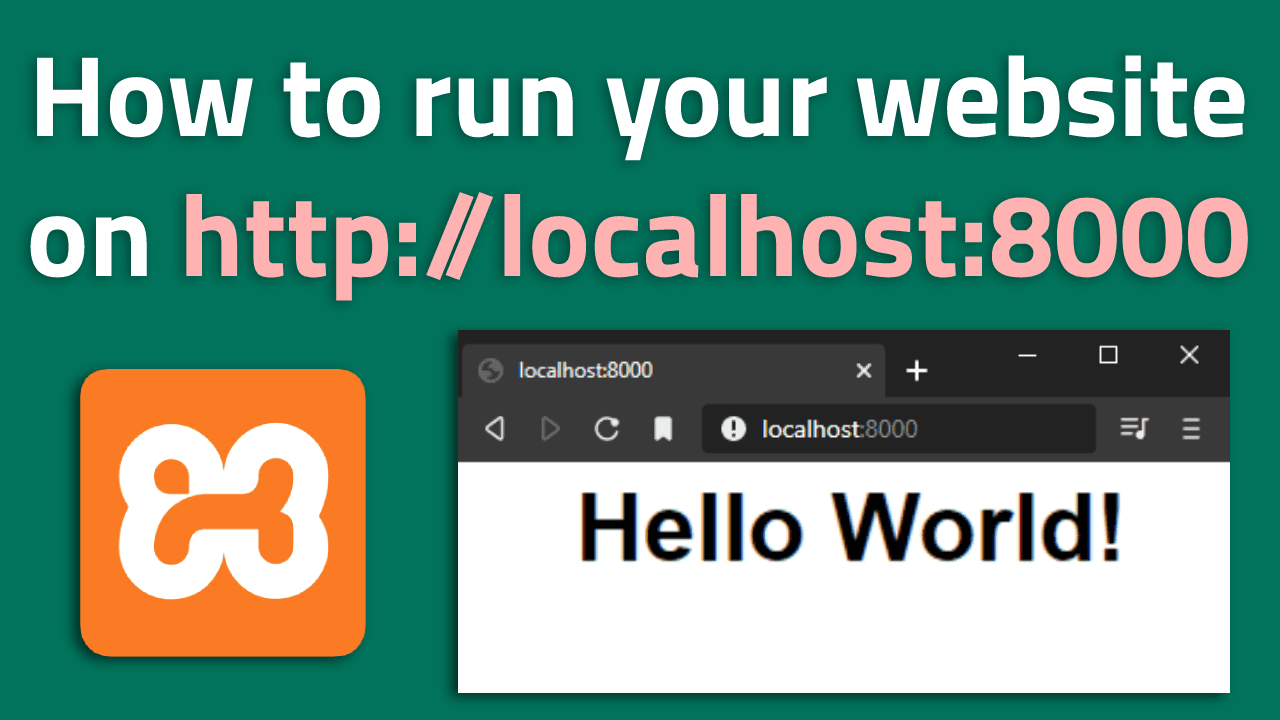
Task: Reload the localhost:8000 page
Action: coord(606,429)
